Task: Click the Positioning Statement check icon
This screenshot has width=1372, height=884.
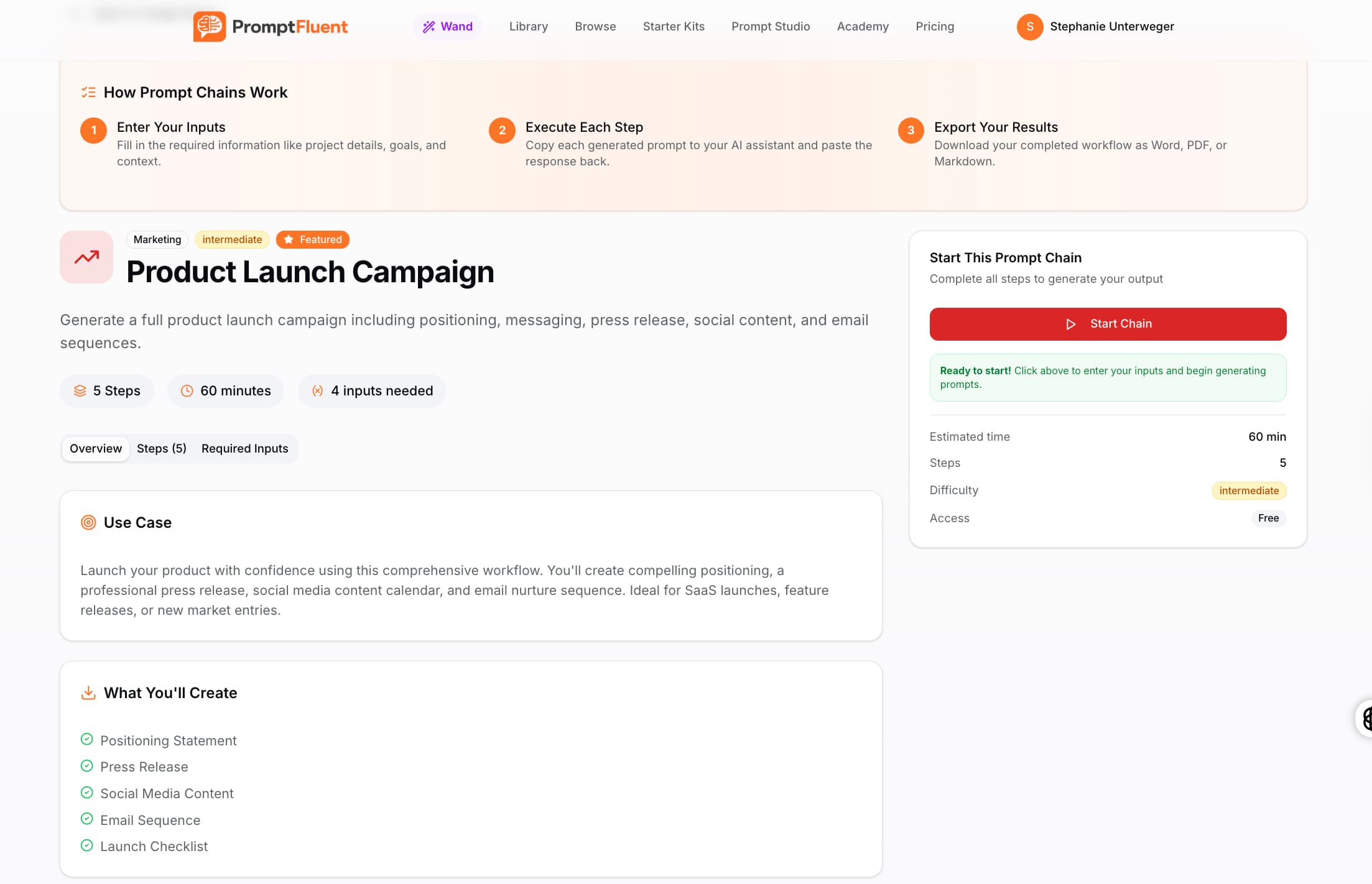Action: (87, 739)
